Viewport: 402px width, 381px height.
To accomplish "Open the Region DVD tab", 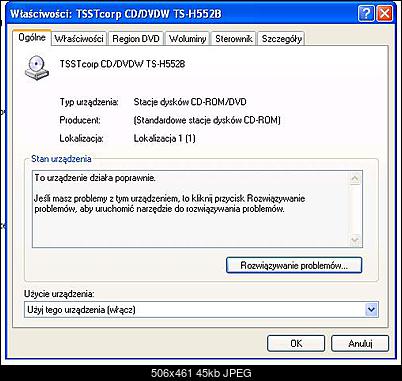I will tap(136, 39).
